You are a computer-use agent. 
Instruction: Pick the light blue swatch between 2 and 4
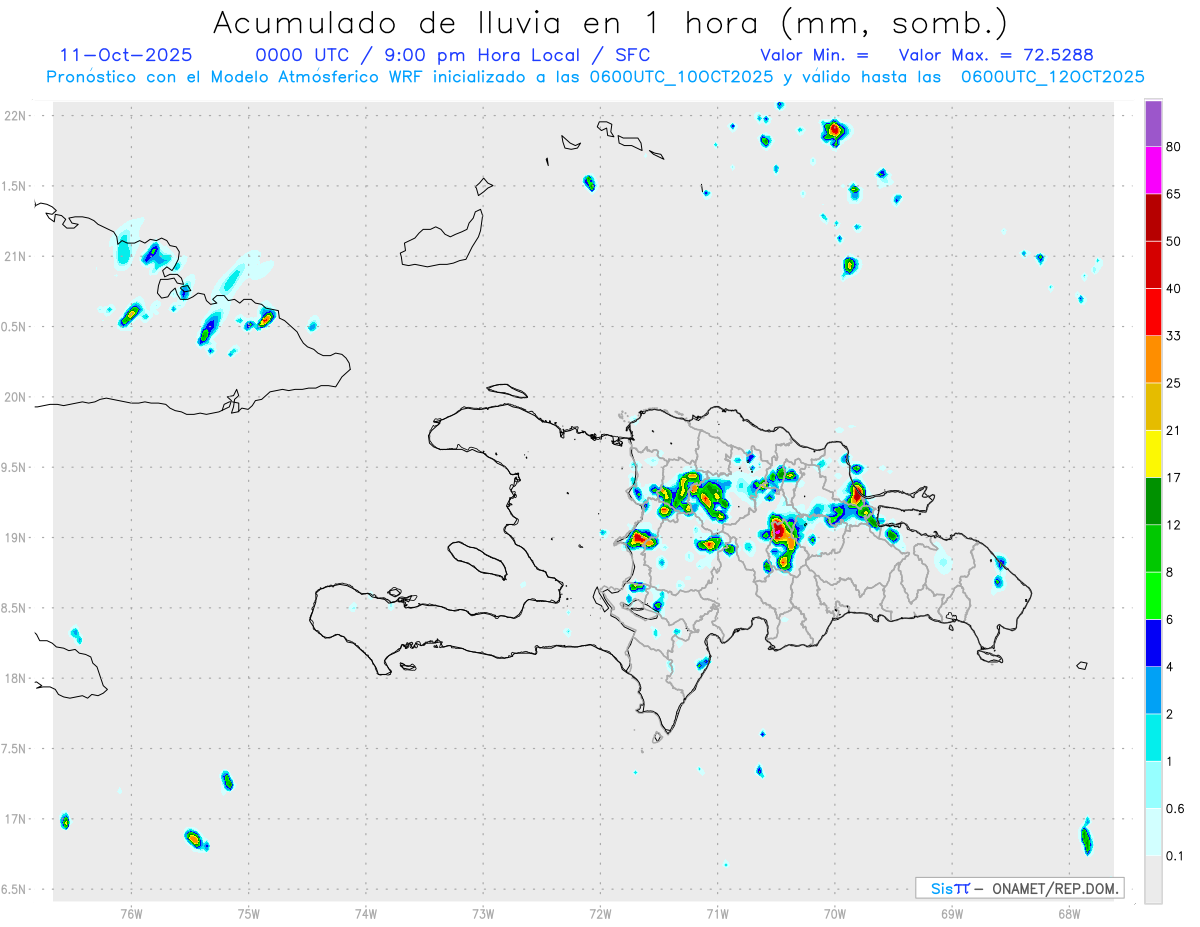pyautogui.click(x=1154, y=690)
